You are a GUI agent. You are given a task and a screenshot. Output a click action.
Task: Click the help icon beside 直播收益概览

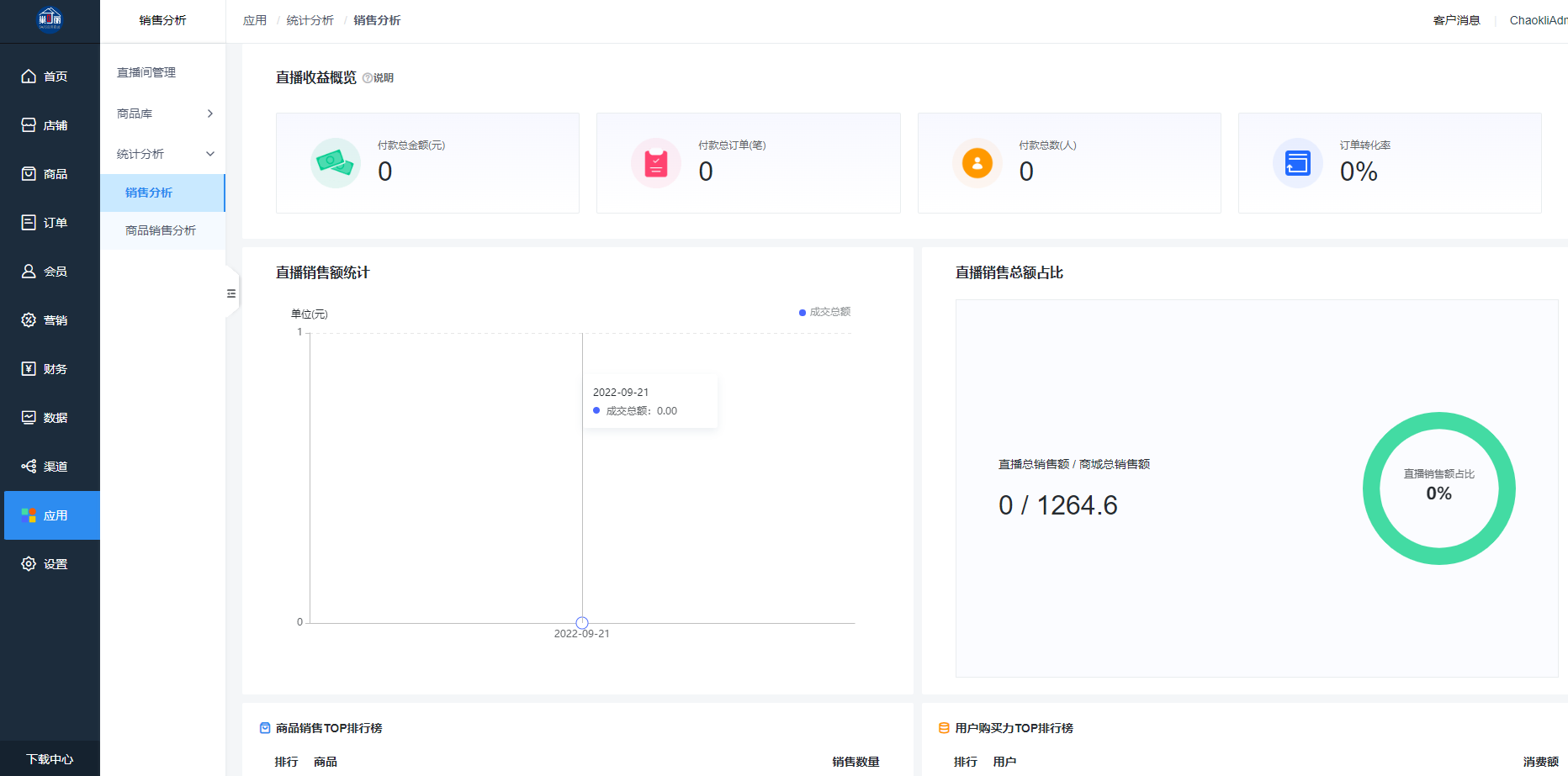pos(368,78)
